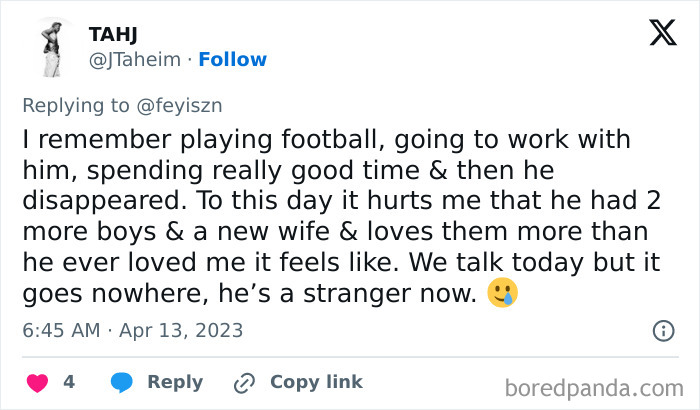Screen dimensions: 700x410
Task: Open the tweet info circle icon
Action: pyautogui.click(x=662, y=330)
